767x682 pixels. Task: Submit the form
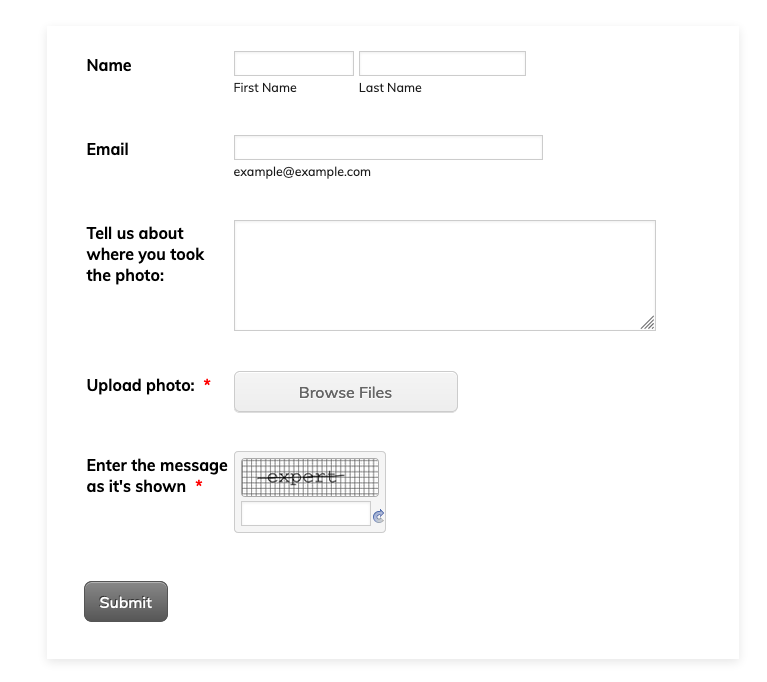click(x=126, y=602)
